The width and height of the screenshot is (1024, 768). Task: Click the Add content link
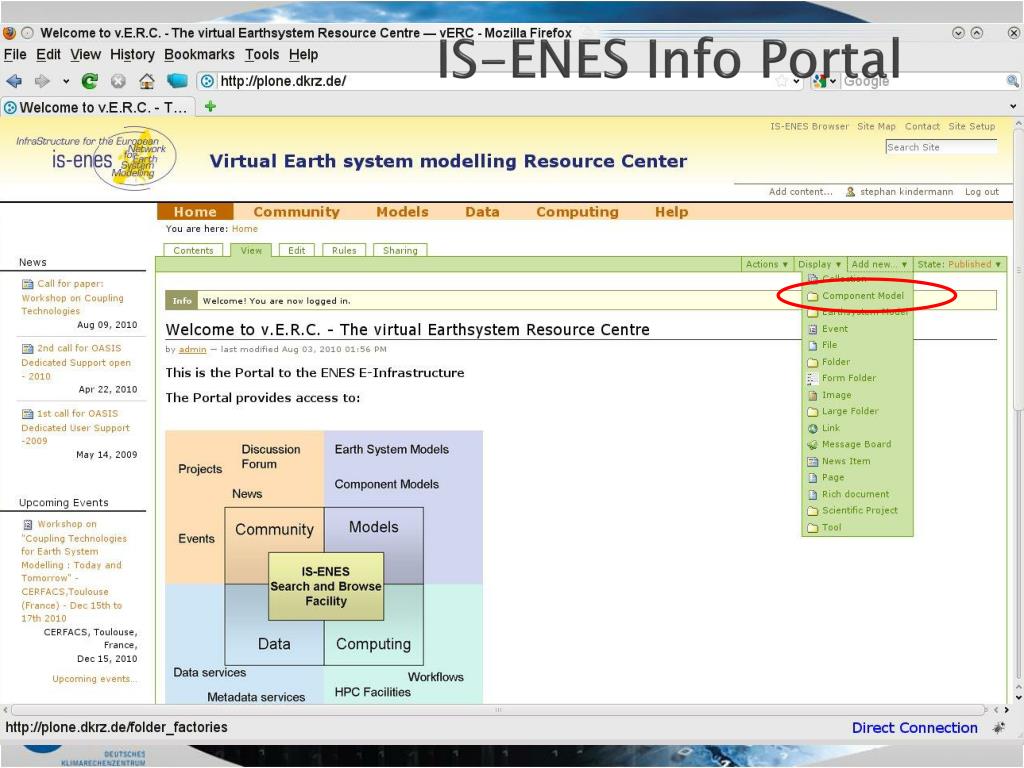(801, 192)
